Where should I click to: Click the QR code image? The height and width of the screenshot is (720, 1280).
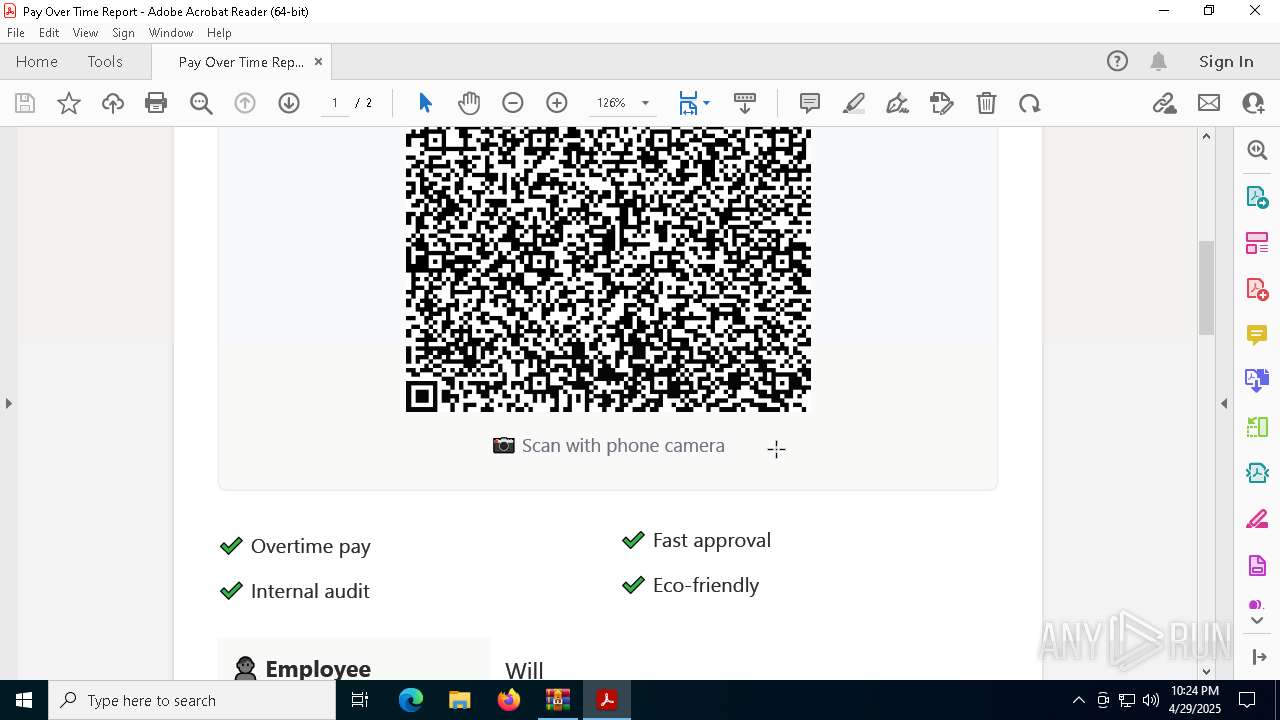point(608,269)
